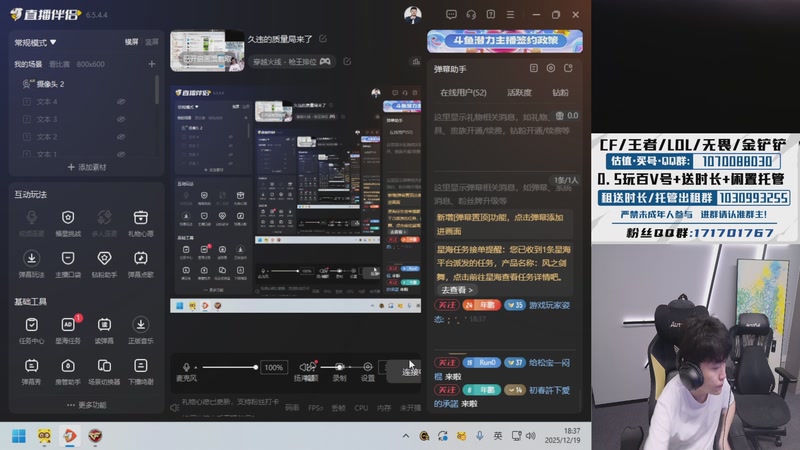Image resolution: width=800 pixels, height=450 pixels.
Task: Open the 弹幕秀 danmaku show tool
Action: pyautogui.click(x=32, y=371)
